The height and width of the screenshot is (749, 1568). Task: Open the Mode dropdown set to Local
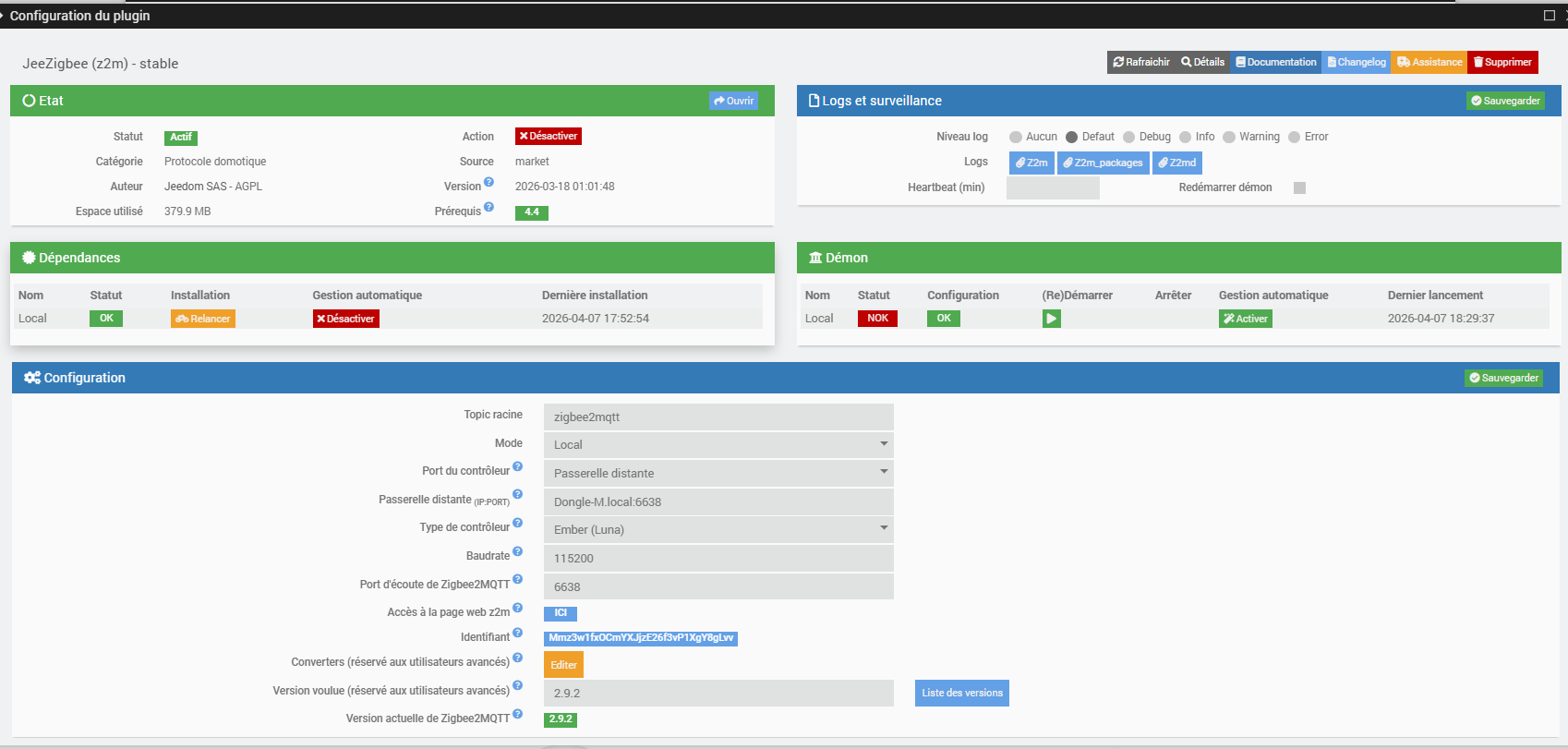(718, 444)
